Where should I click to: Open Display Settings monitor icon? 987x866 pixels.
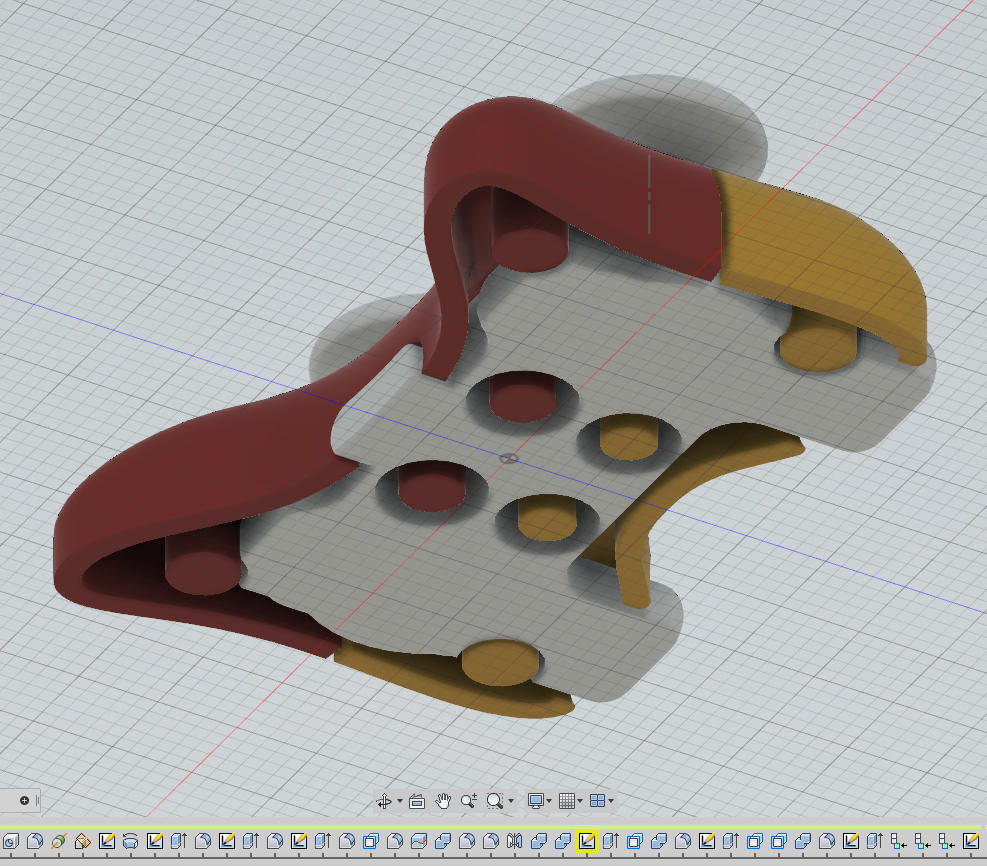(536, 801)
